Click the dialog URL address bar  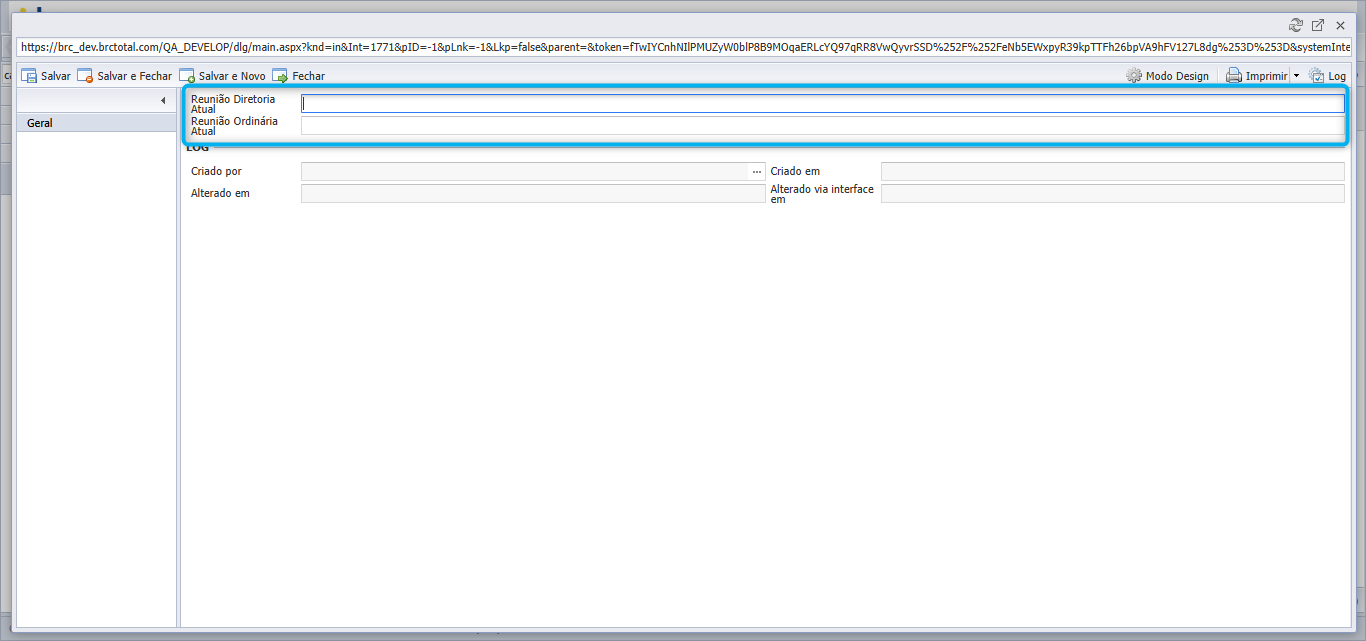coord(683,47)
